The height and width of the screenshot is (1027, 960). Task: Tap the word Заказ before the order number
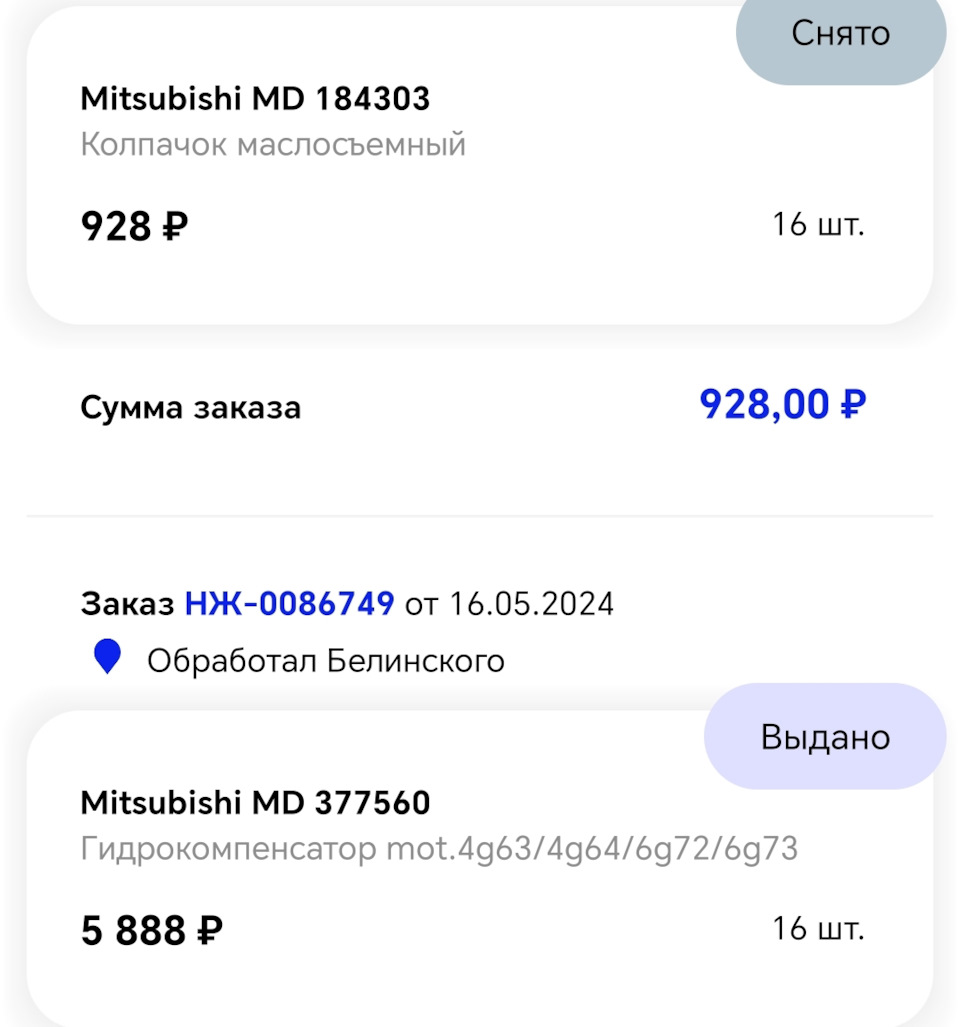pos(128,604)
